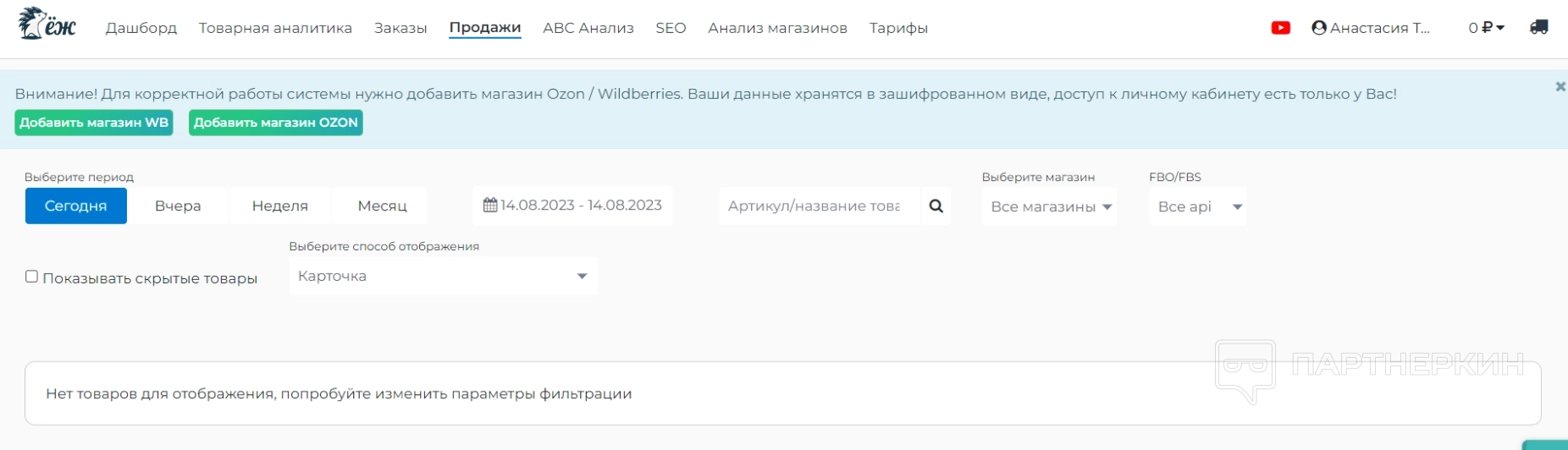The height and width of the screenshot is (450, 1568).
Task: Click the delivery truck icon
Action: click(x=1538, y=28)
